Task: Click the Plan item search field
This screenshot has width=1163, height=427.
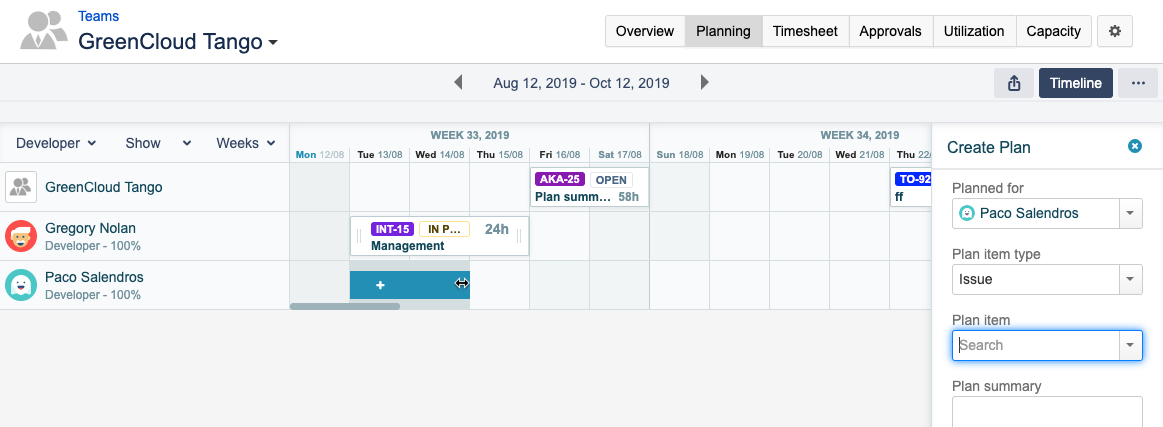Action: coord(1035,345)
